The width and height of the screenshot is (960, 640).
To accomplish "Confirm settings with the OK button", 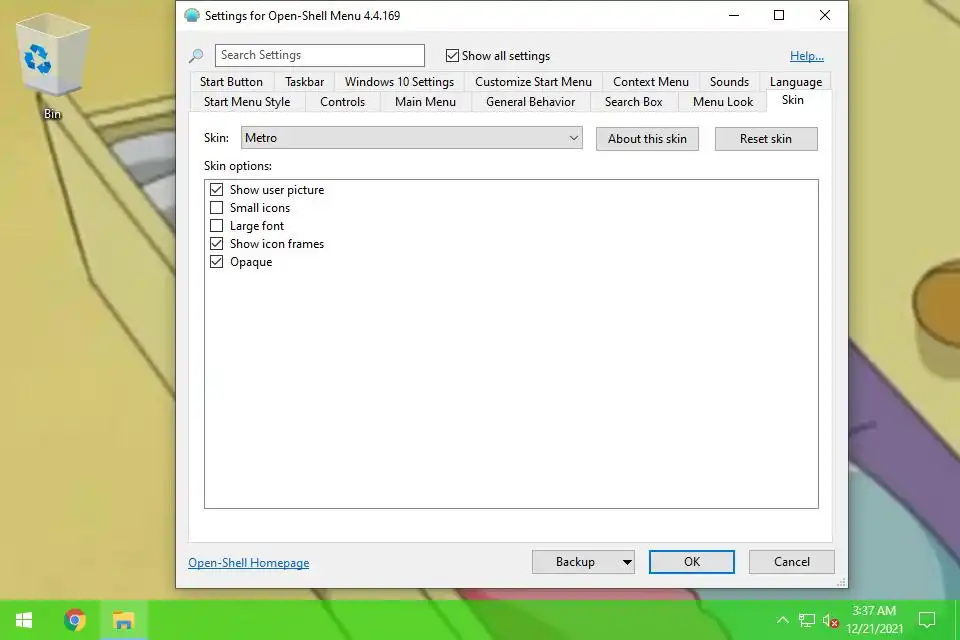I will 692,562.
